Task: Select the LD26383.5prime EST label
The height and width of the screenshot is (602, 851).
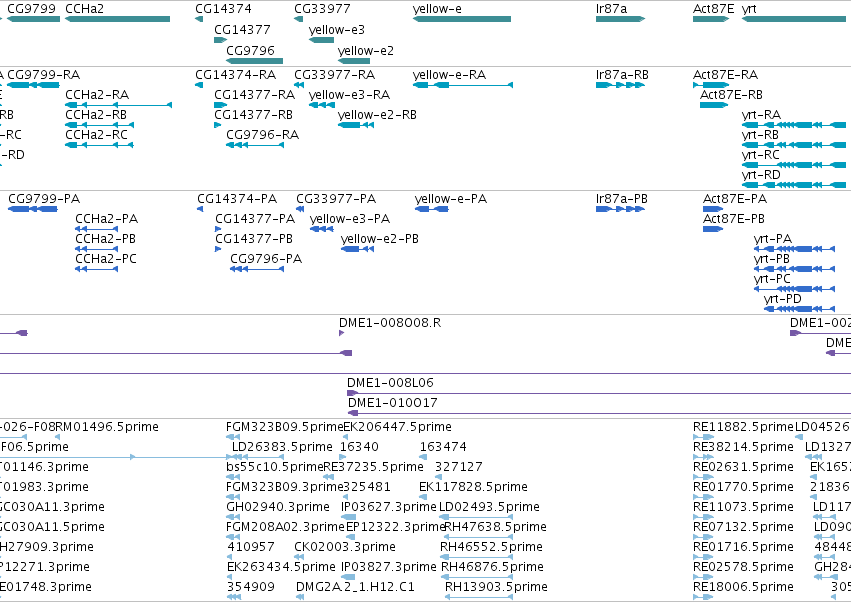Action: coord(282,447)
